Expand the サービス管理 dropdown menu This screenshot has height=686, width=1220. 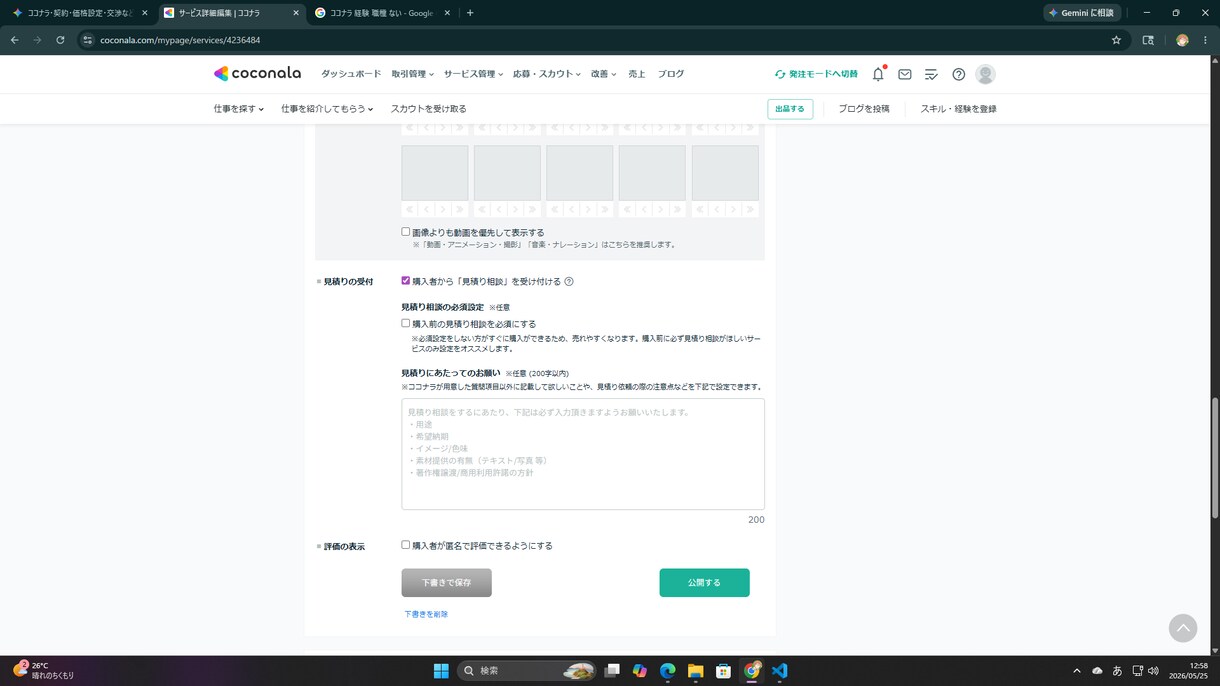pos(473,74)
